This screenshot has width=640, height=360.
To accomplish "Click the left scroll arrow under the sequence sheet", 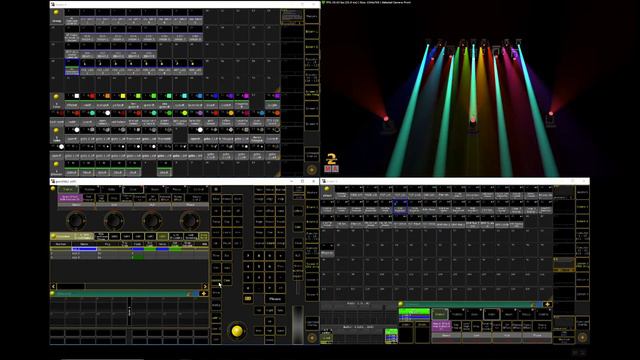I will point(53,286).
